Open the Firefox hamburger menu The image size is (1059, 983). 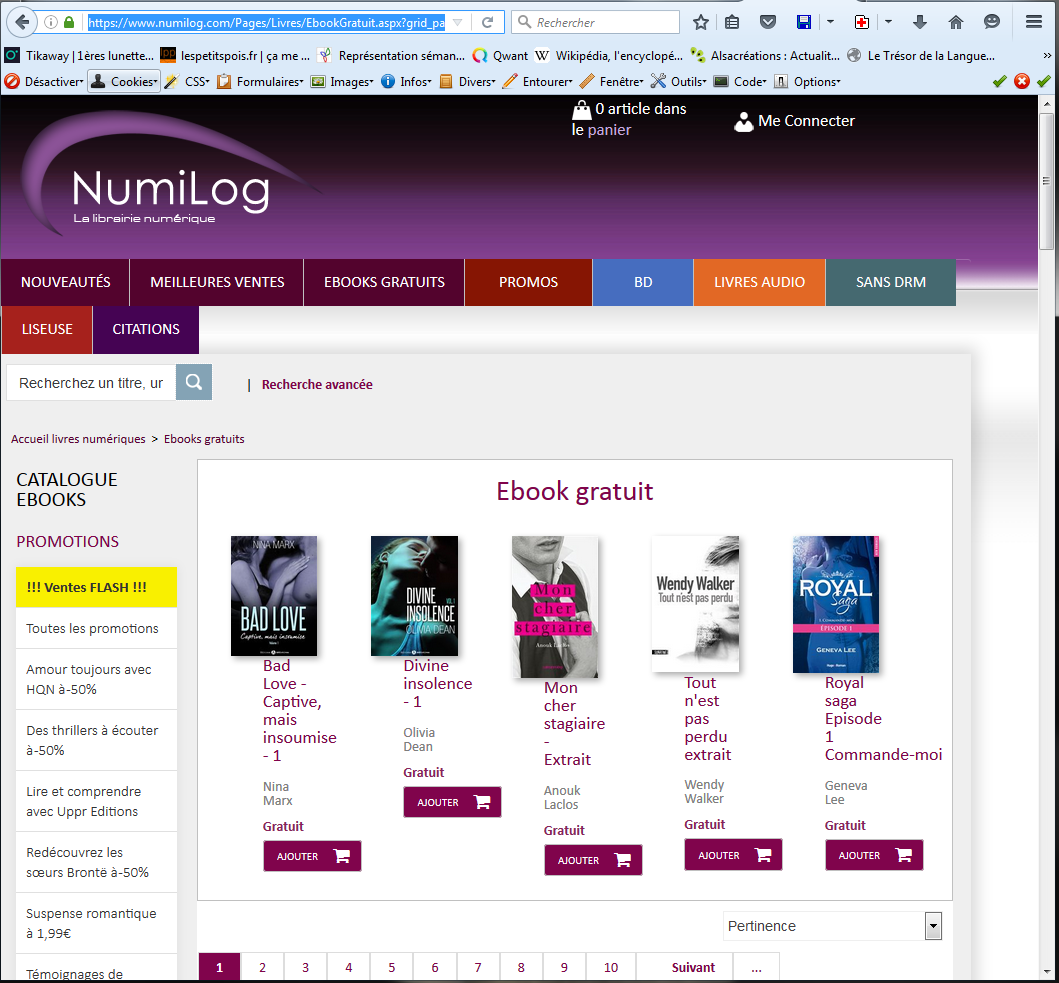[1033, 22]
